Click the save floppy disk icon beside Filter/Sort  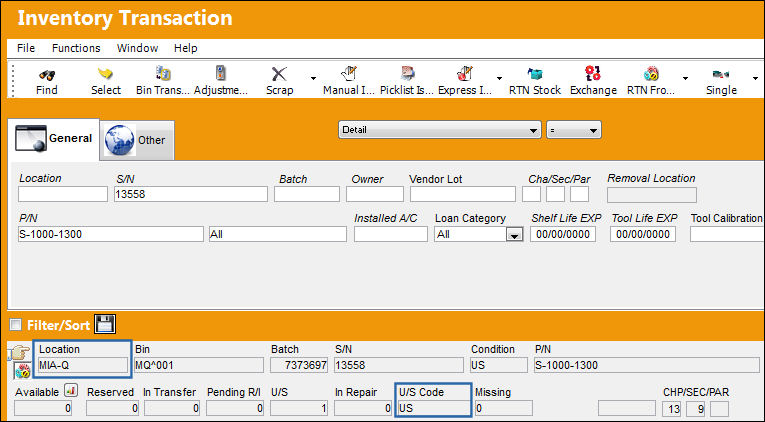click(x=105, y=324)
